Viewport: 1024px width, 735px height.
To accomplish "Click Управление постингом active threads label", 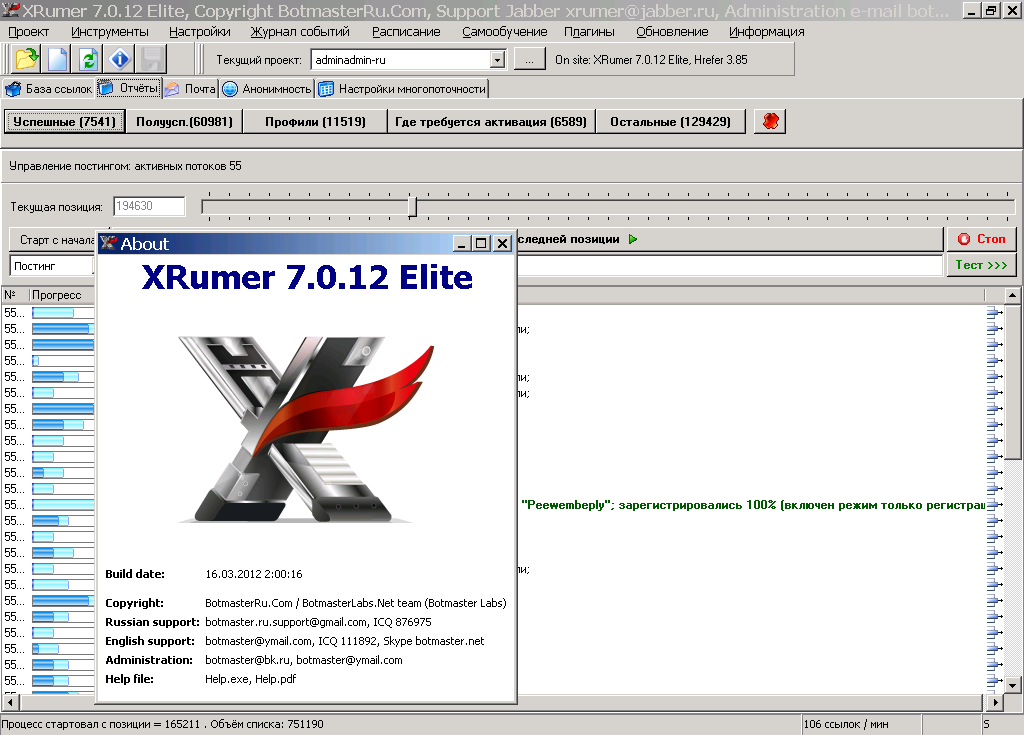I will [125, 166].
